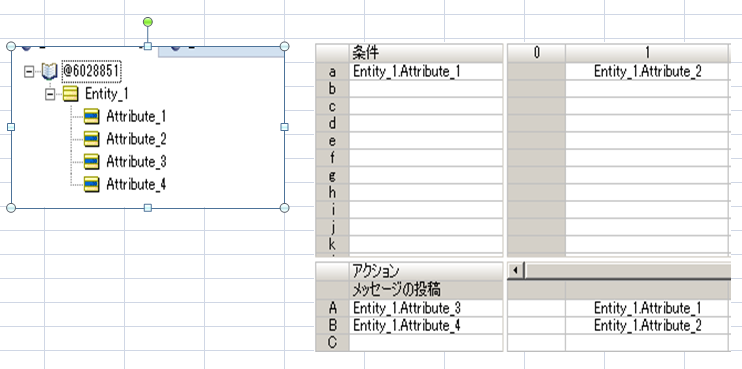The image size is (742, 369).
Task: Select the Attribute_4 tree label
Action: pyautogui.click(x=136, y=184)
